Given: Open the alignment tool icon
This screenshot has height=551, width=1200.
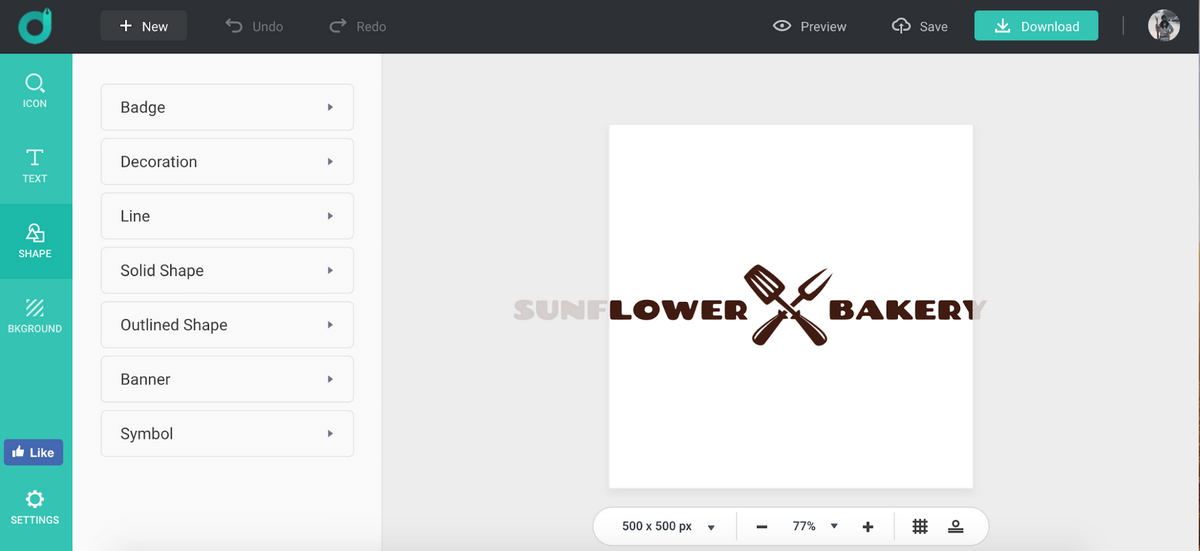Looking at the screenshot, I should coord(956,527).
